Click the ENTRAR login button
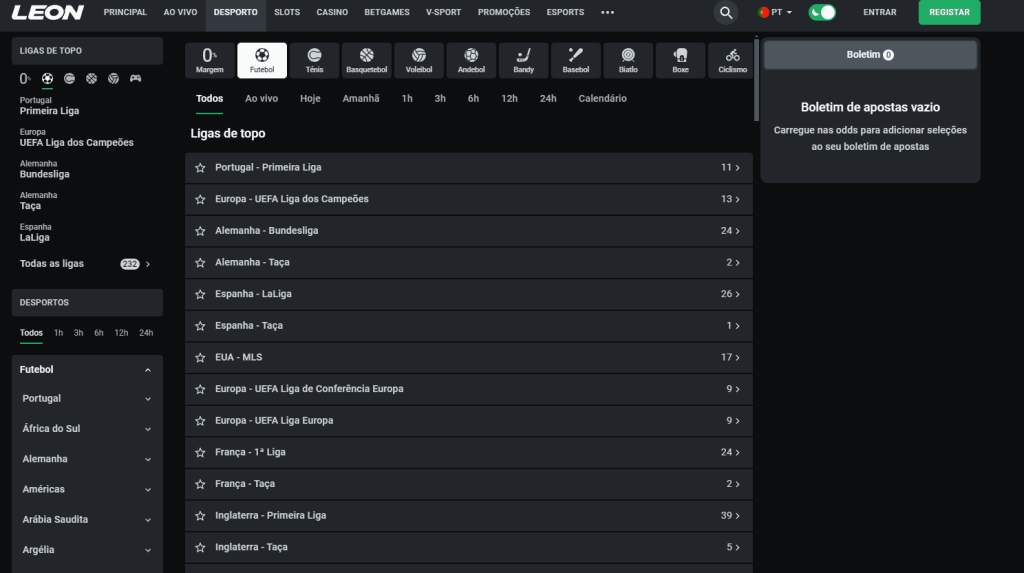Image resolution: width=1024 pixels, height=573 pixels. (879, 12)
